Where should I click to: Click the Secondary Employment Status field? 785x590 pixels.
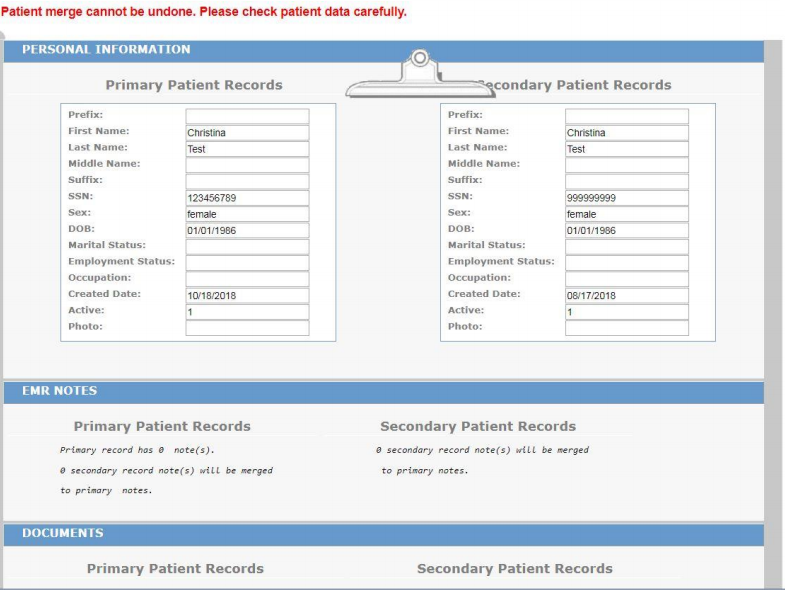click(x=626, y=262)
